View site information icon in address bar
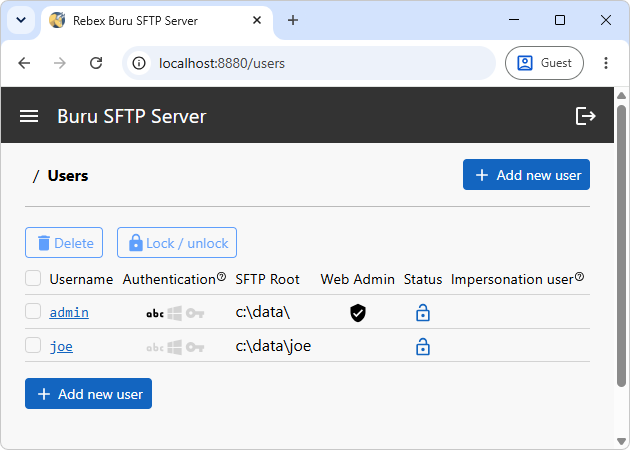 click(139, 63)
